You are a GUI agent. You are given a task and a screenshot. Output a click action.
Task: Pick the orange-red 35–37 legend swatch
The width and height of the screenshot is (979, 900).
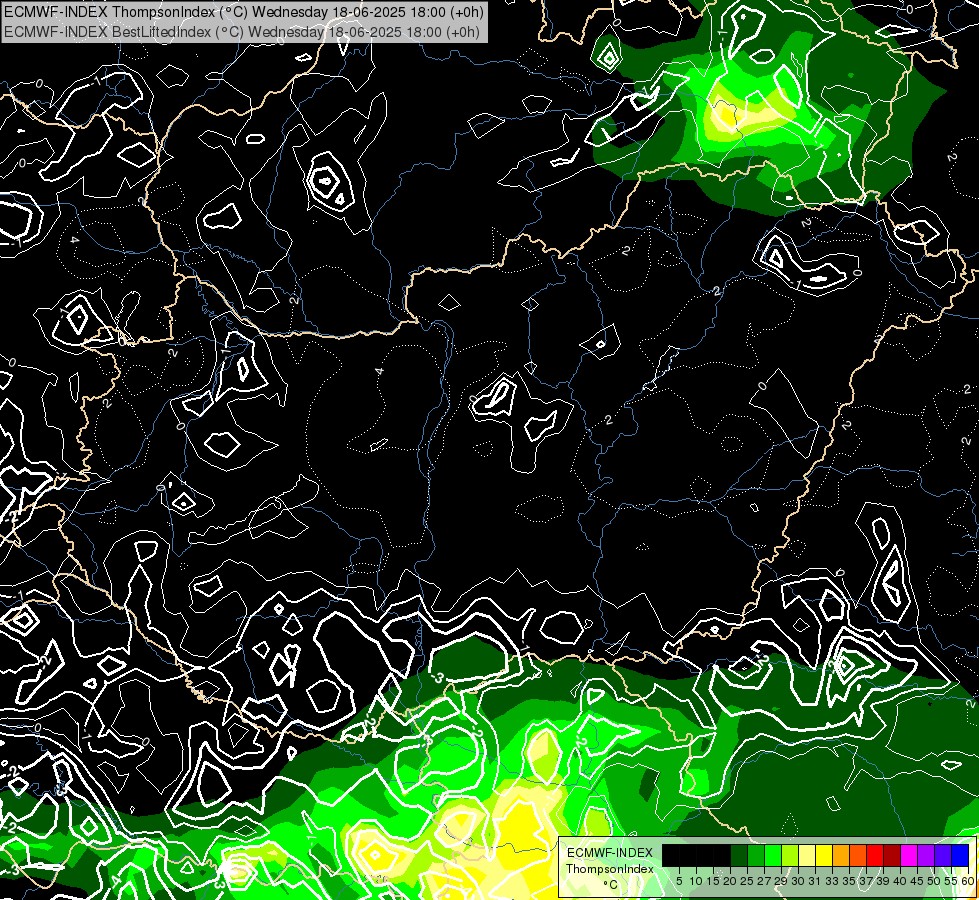(858, 856)
